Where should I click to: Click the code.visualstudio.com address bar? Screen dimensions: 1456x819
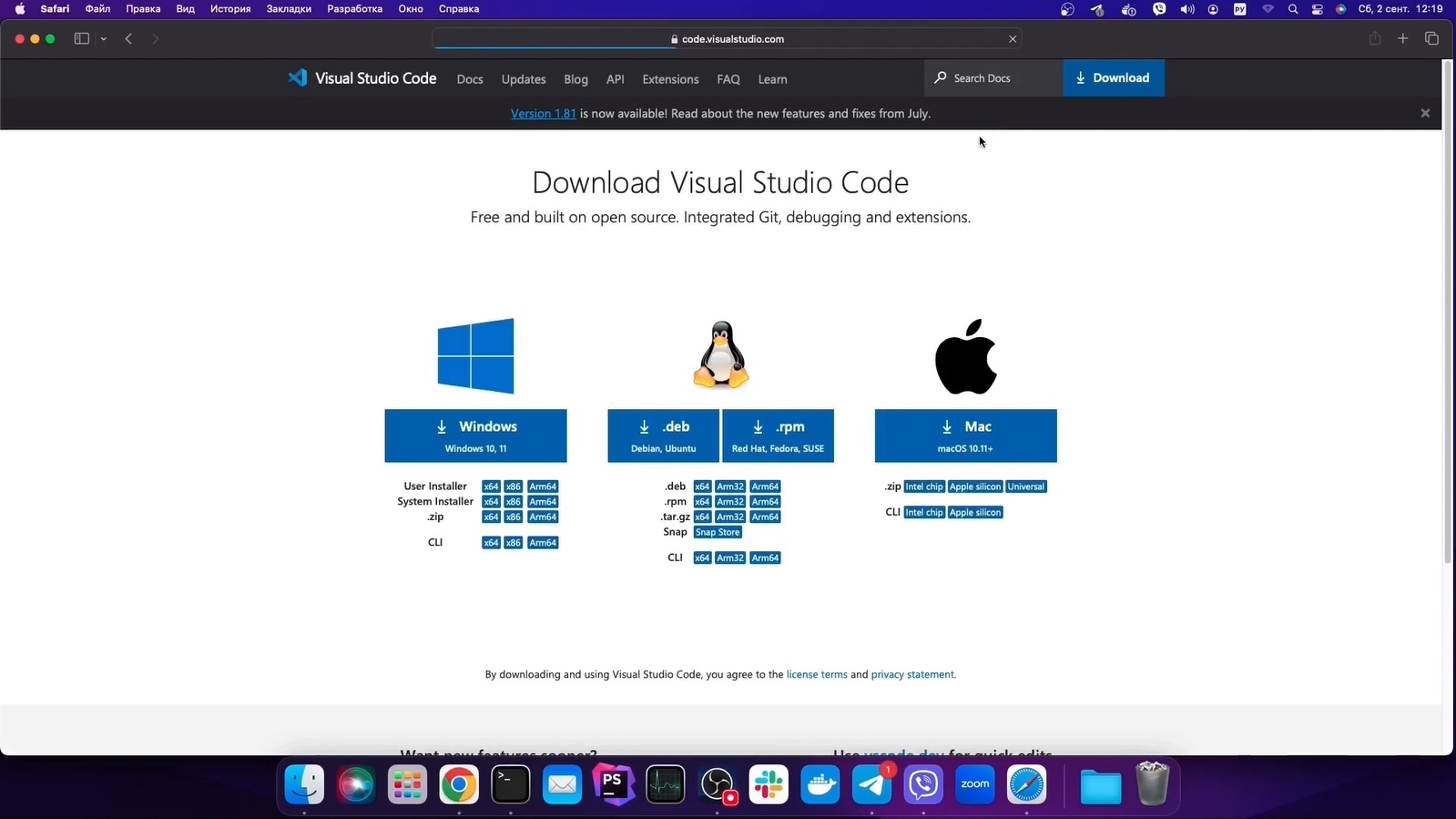(x=727, y=39)
